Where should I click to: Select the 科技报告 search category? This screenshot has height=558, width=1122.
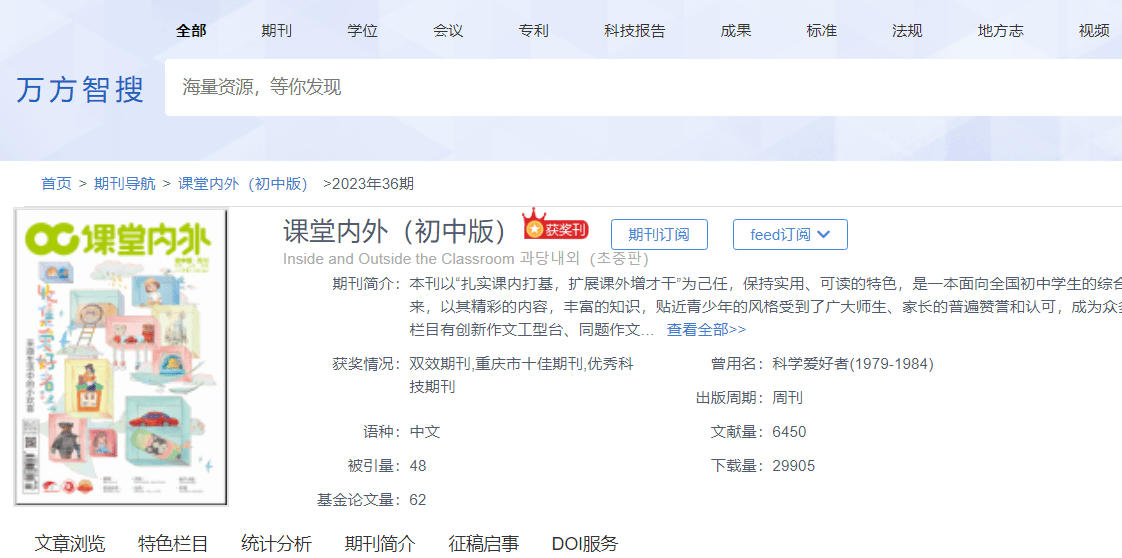coord(635,31)
